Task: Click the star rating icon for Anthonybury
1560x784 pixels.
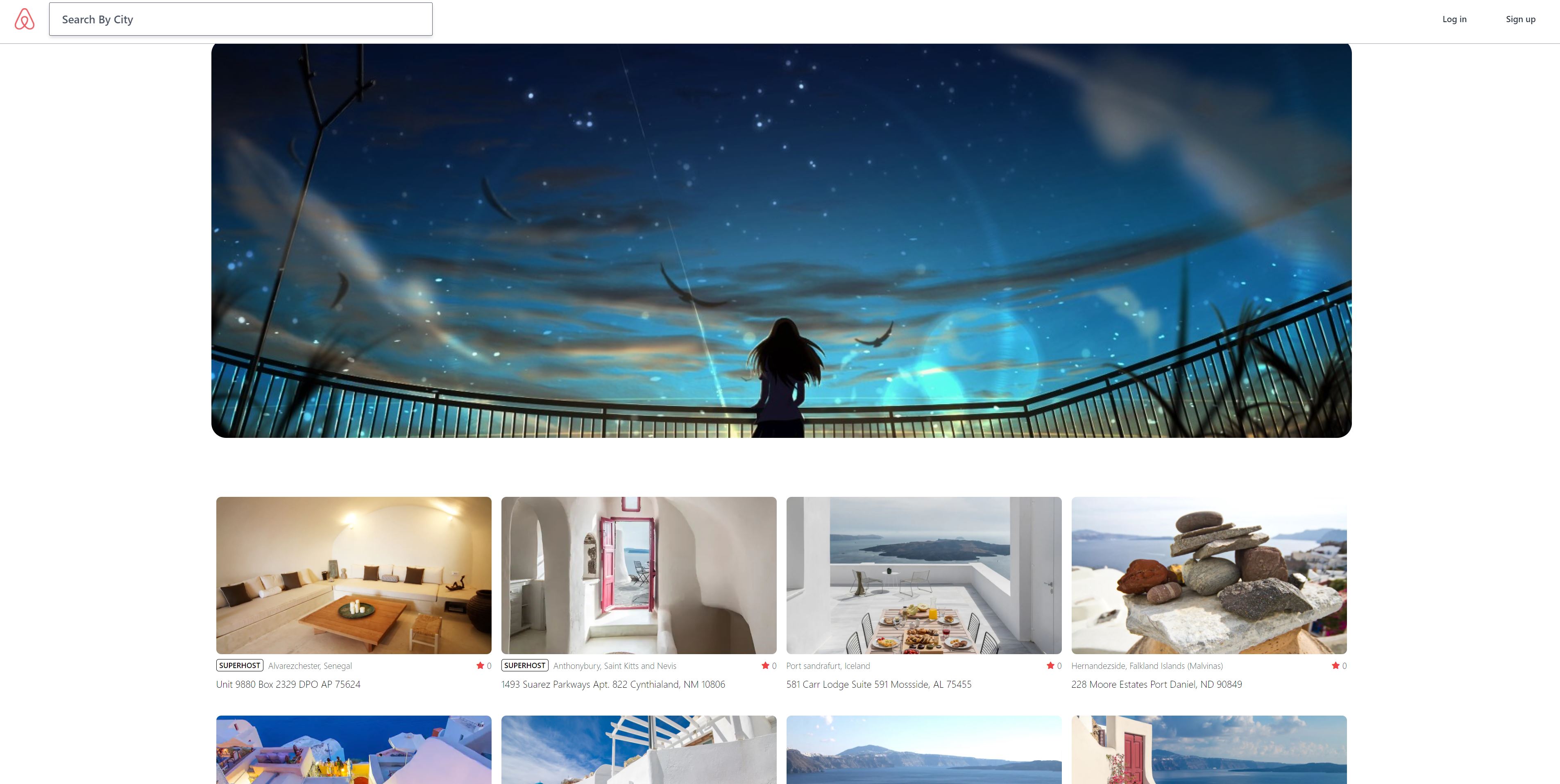Action: (x=765, y=665)
